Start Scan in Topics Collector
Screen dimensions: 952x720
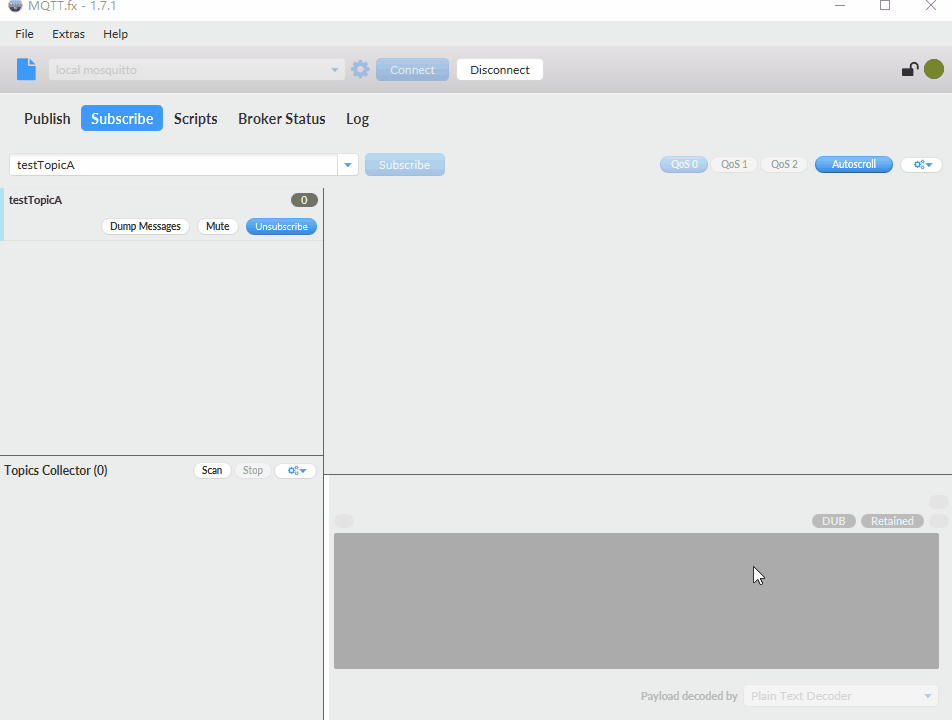212,470
